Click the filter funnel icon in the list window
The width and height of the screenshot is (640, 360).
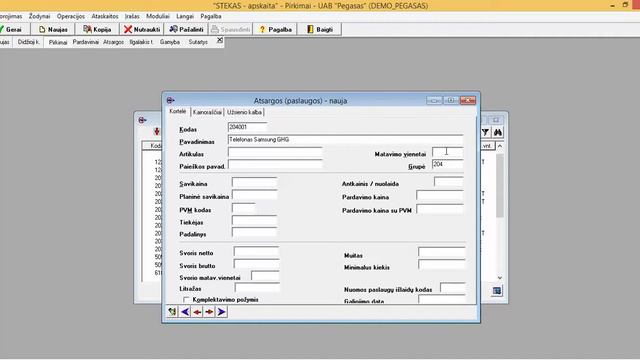click(485, 132)
